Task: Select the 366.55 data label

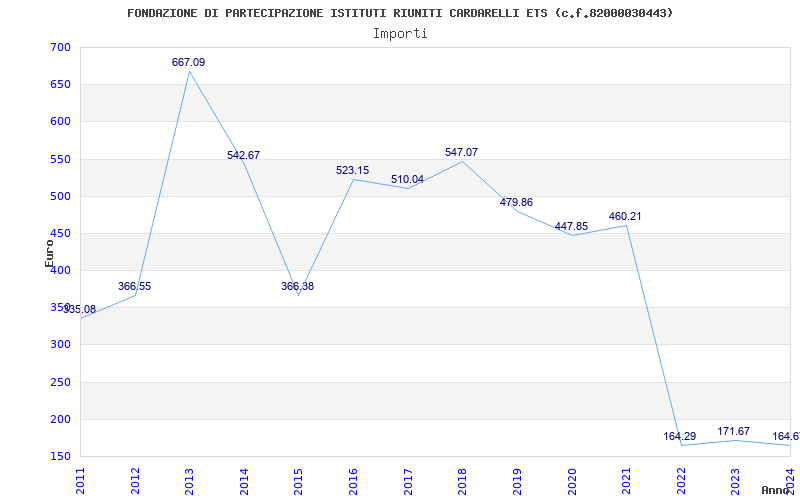Action: coord(134,286)
